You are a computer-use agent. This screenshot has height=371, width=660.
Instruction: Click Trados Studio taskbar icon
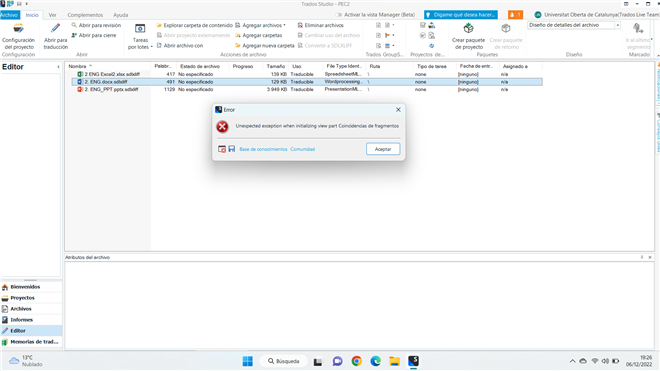(x=413, y=361)
